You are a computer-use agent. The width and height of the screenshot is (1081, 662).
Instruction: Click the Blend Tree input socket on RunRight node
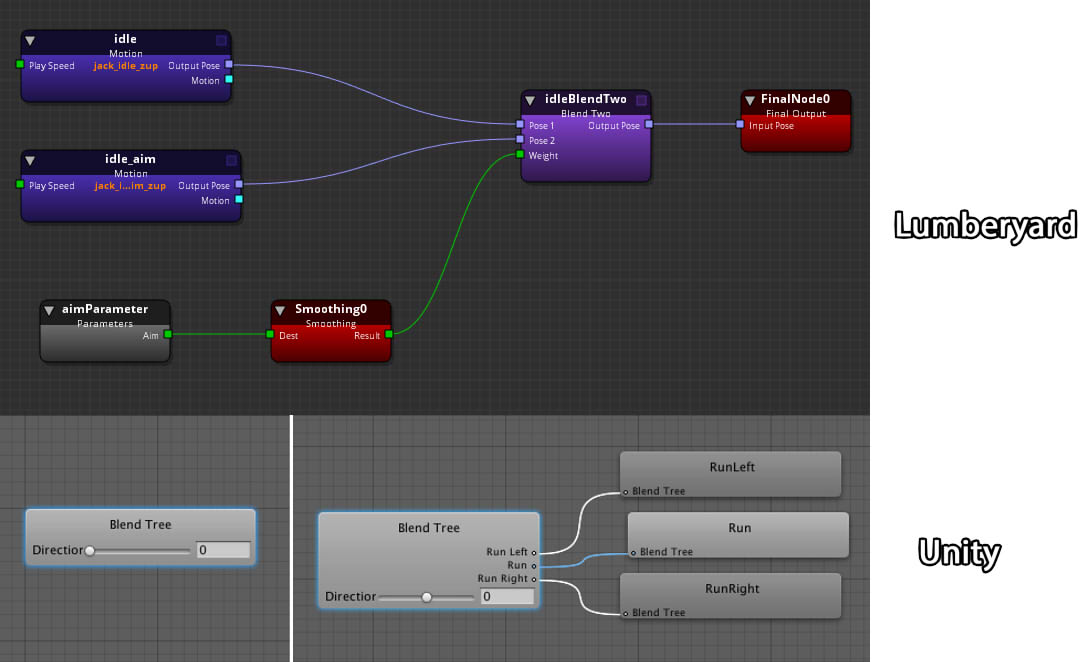coord(626,614)
